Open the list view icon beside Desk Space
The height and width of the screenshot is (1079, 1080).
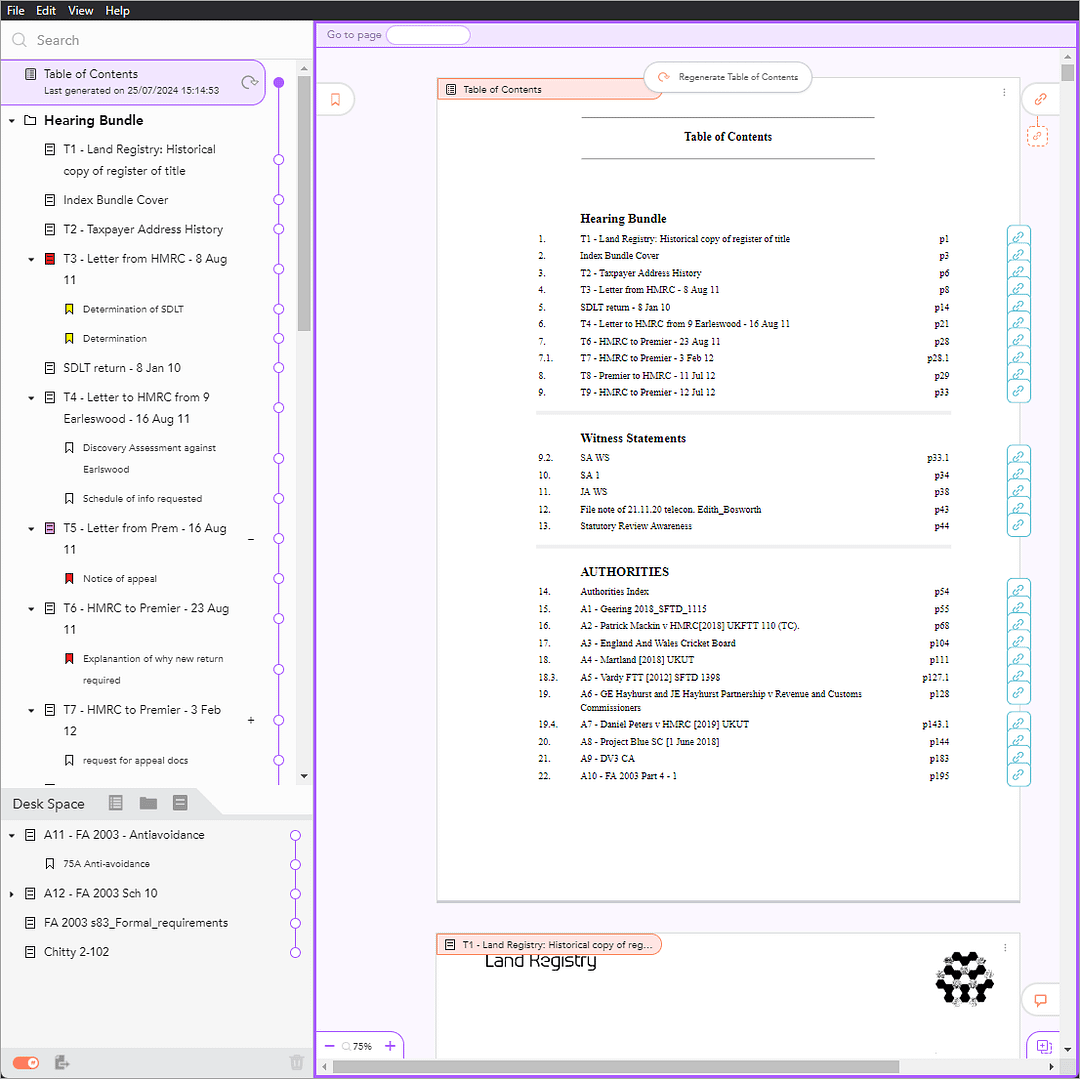click(x=115, y=803)
